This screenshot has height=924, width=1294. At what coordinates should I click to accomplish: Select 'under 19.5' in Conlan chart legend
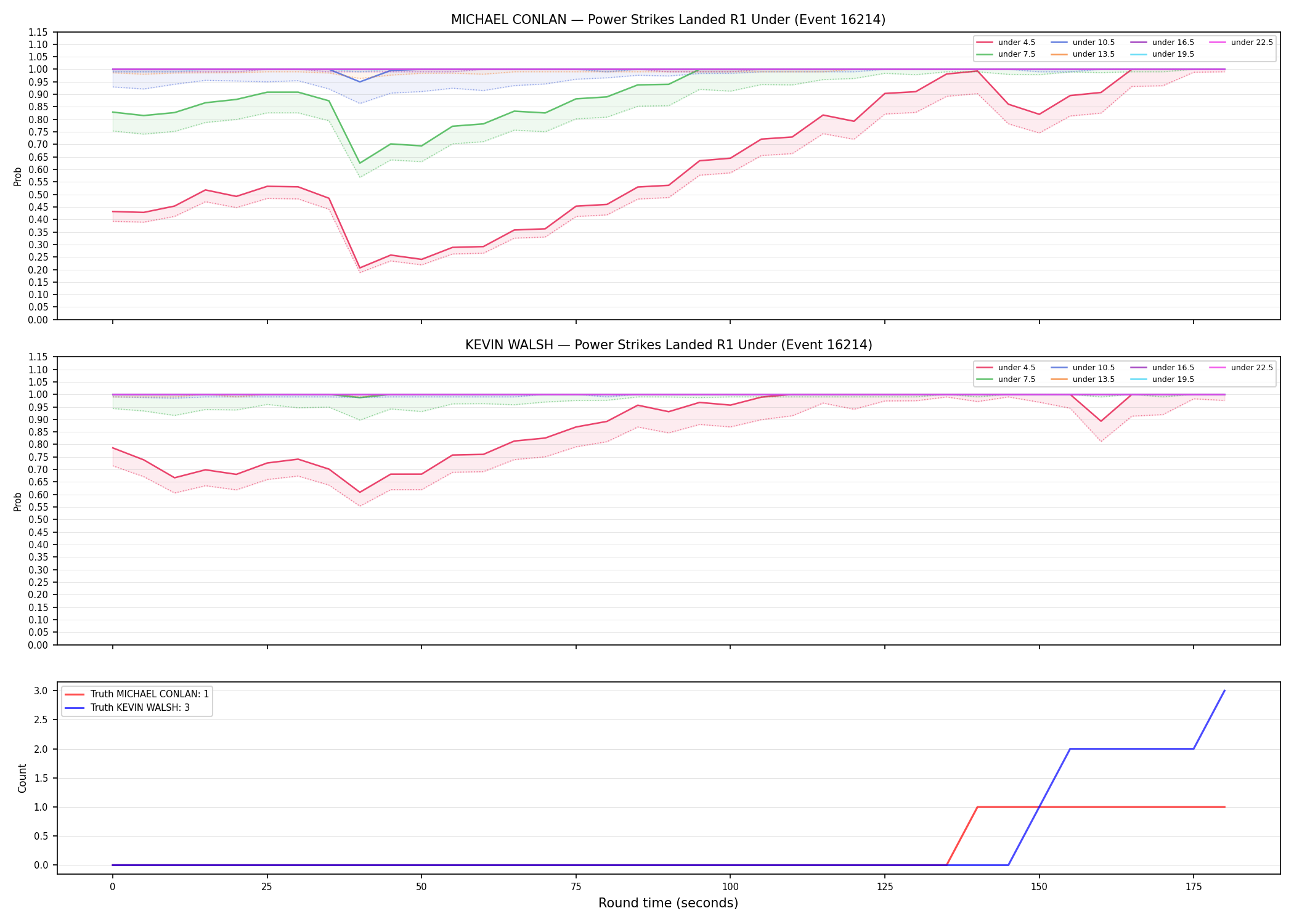(x=1162, y=54)
